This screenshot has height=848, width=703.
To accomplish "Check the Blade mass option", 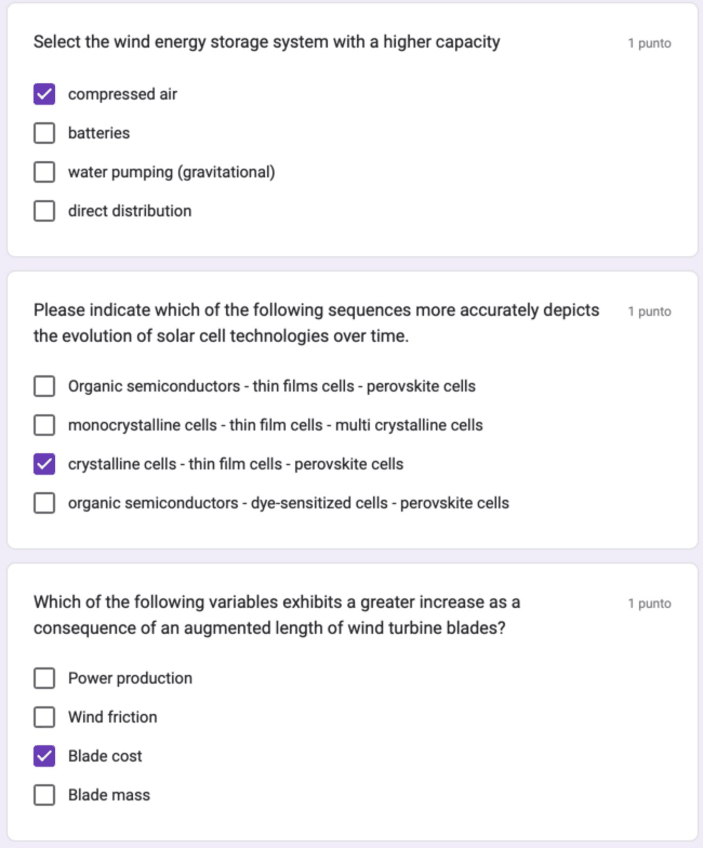I will [44, 795].
